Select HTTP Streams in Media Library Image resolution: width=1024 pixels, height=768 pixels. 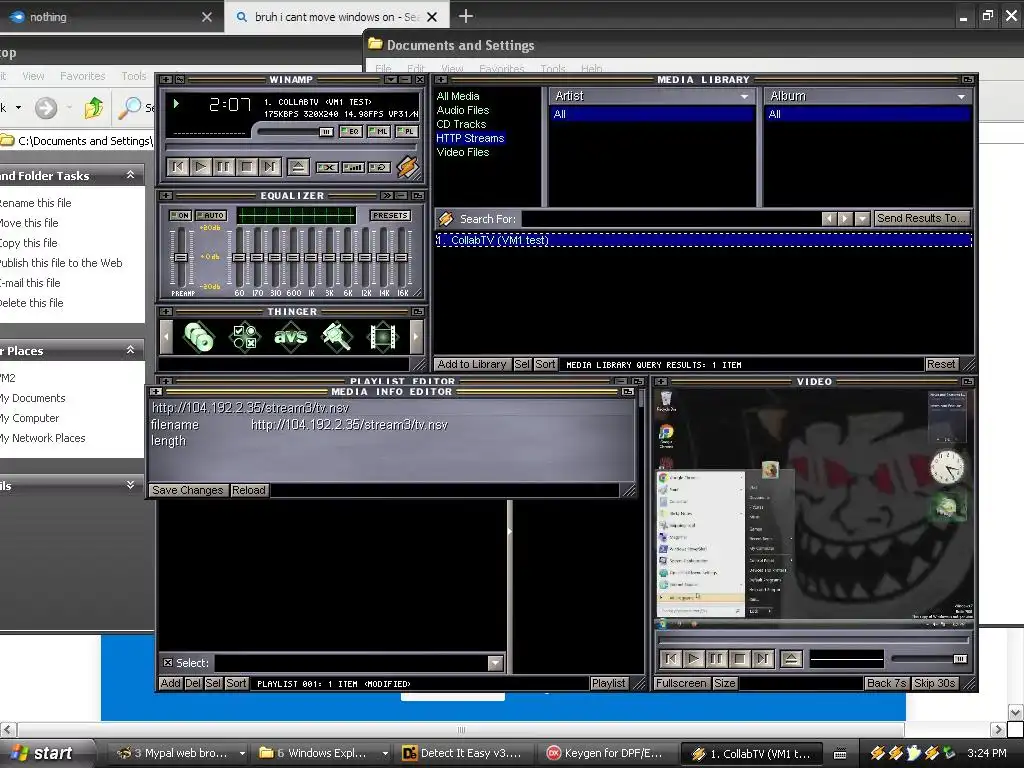coord(470,138)
